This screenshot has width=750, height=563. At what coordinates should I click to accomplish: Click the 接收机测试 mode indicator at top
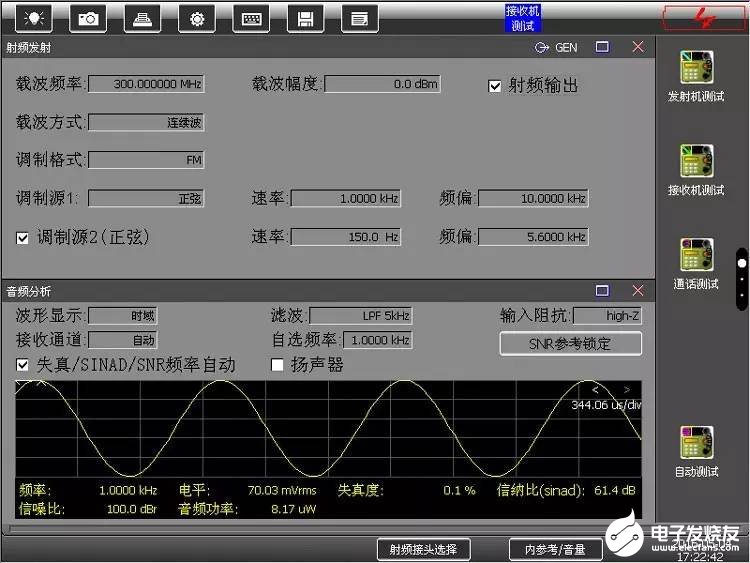(523, 18)
